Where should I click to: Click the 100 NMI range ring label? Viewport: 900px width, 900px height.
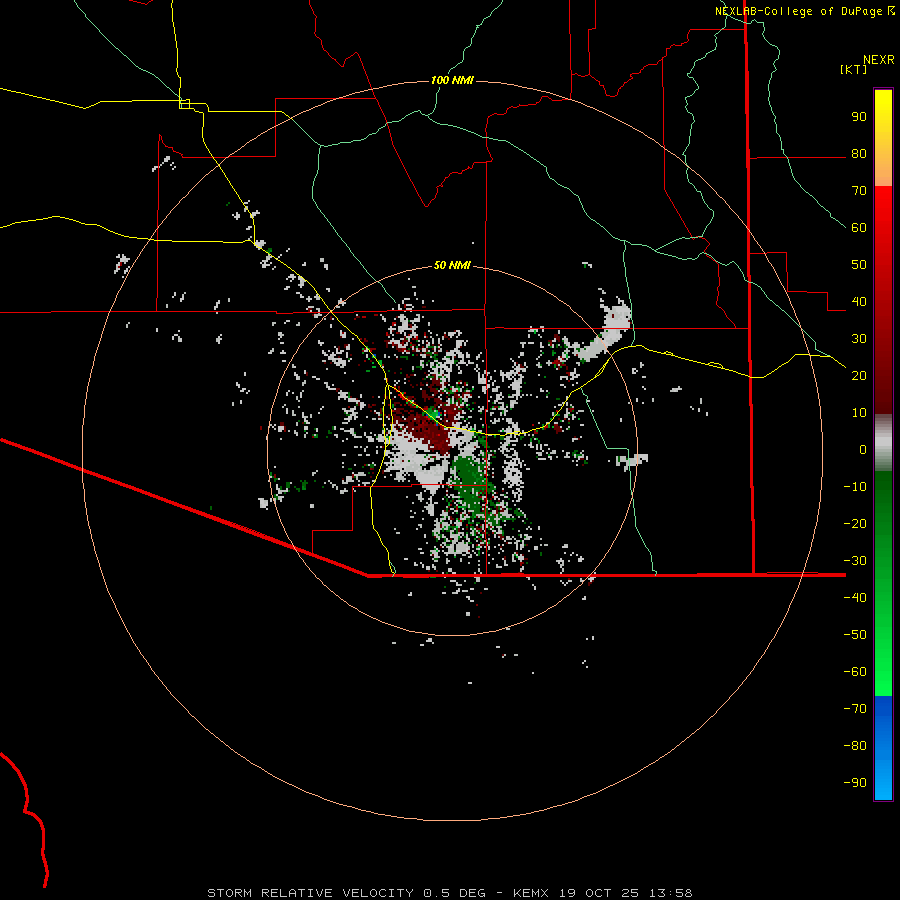(452, 80)
